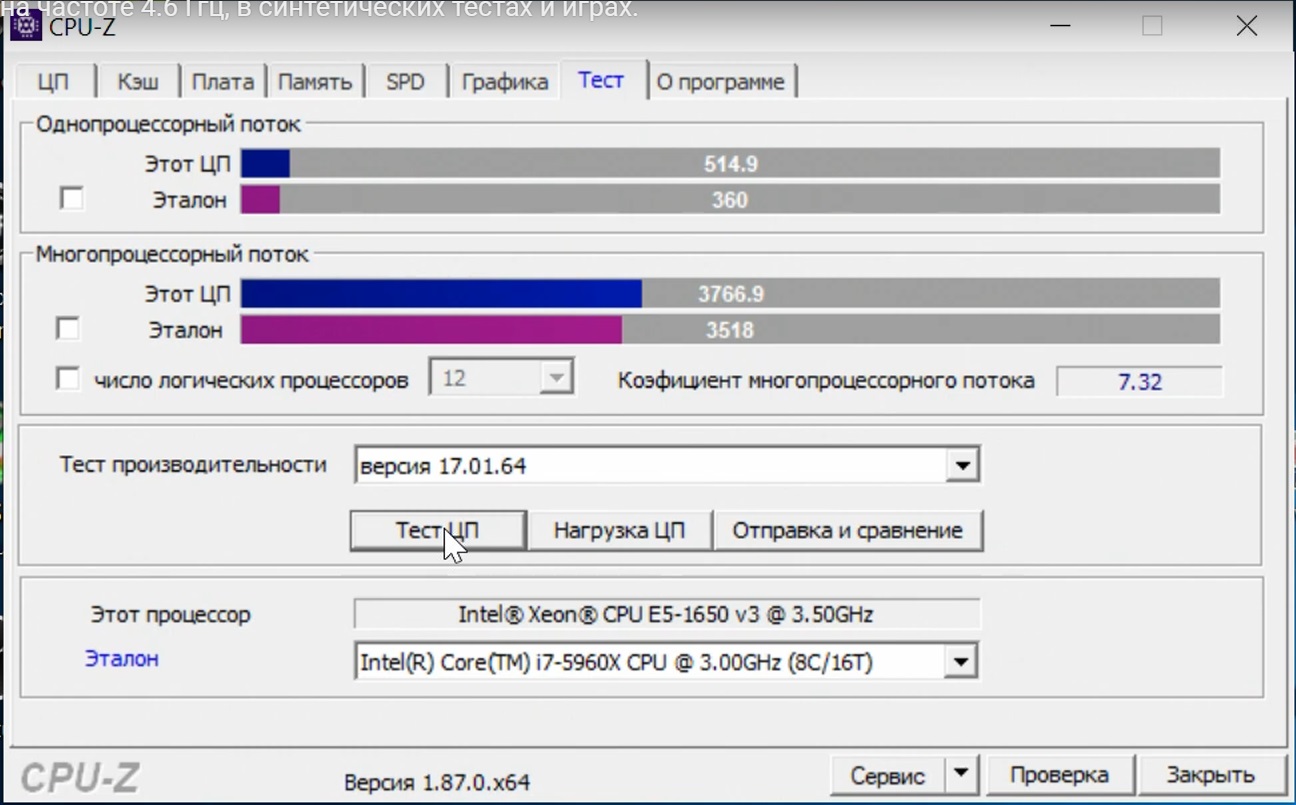Click the Многопроцессорный поток group title

tap(172, 254)
